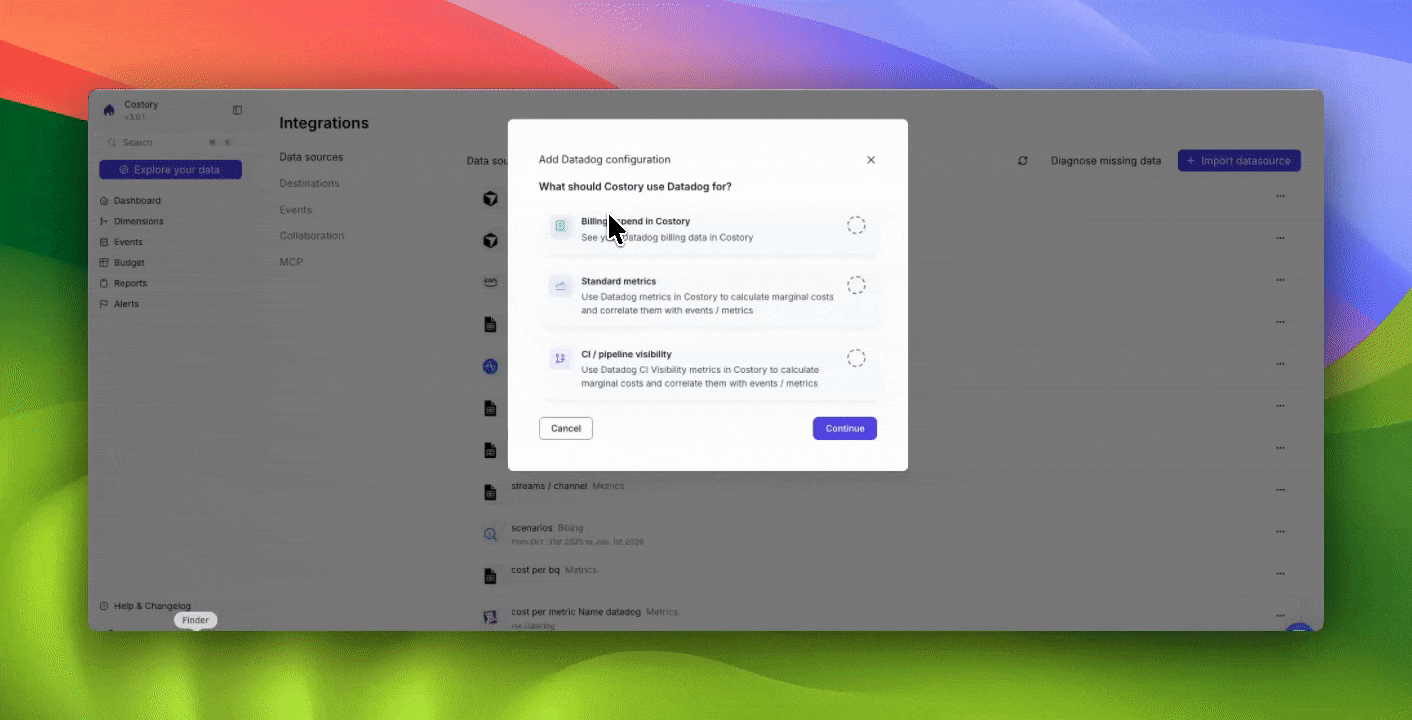Screen dimensions: 1412x720
Task: Select the Standard metrics radio button
Action: point(856,285)
